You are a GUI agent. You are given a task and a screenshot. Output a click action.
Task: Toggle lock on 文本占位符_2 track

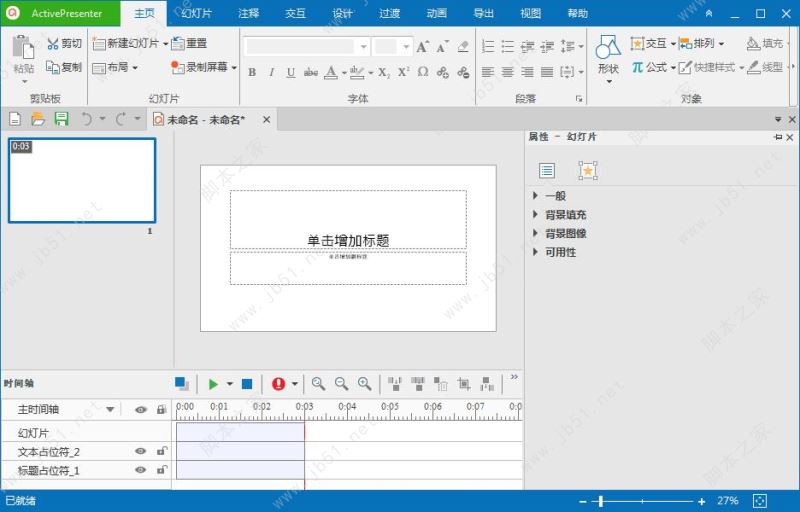click(x=161, y=451)
